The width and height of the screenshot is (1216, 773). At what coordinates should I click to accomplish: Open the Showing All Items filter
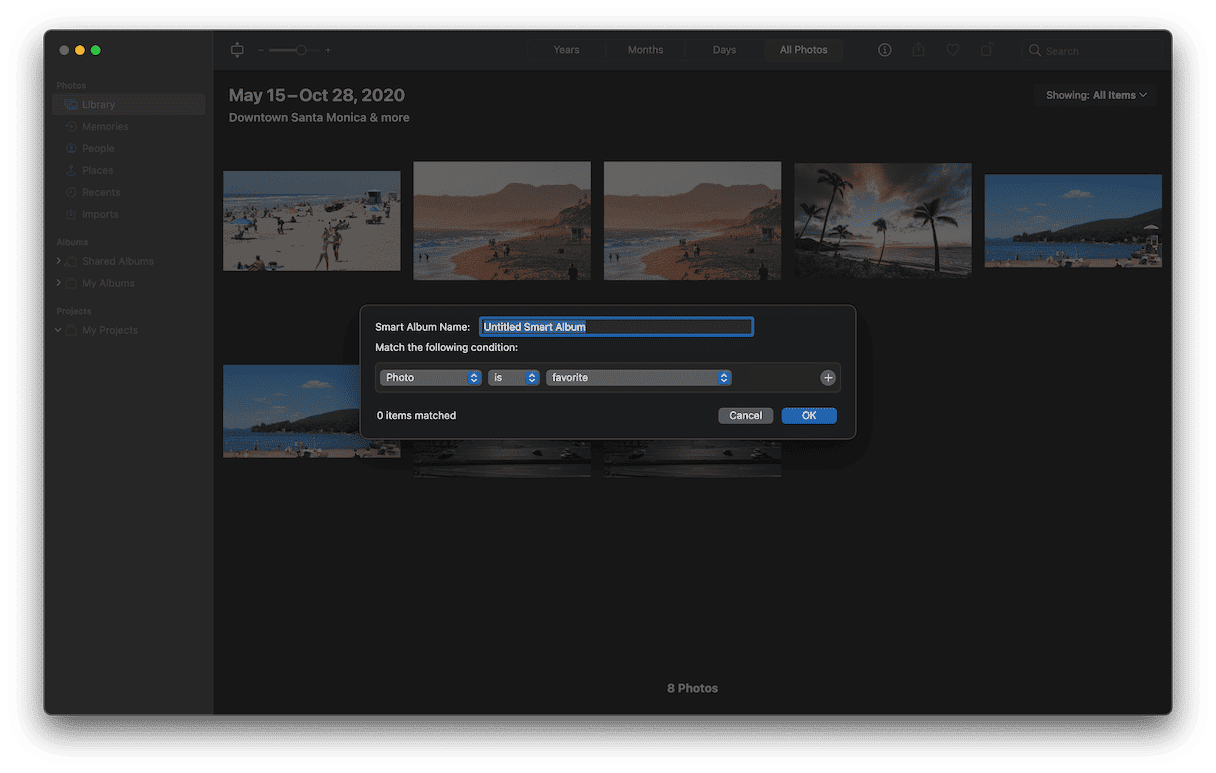[x=1097, y=95]
